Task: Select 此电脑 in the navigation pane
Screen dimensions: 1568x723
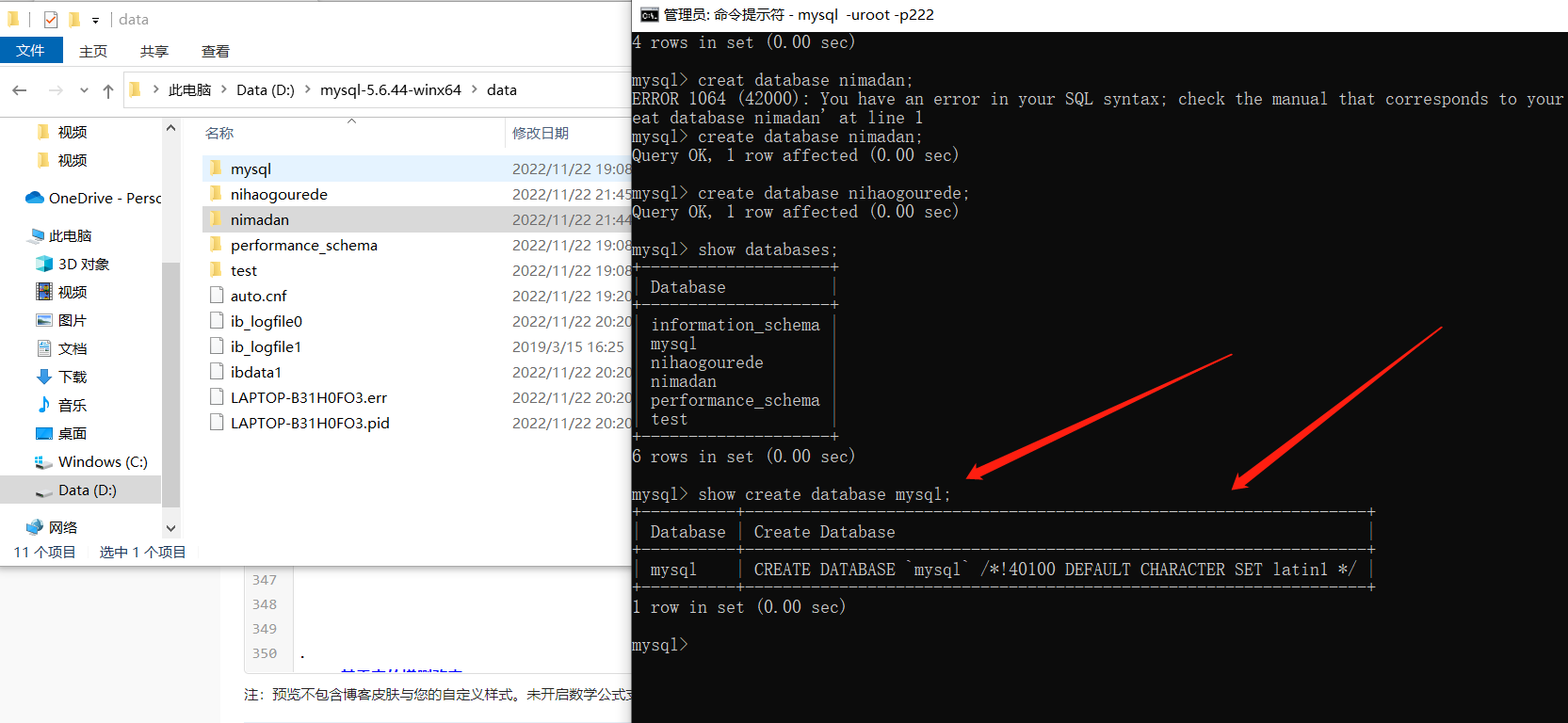Action: 61,235
